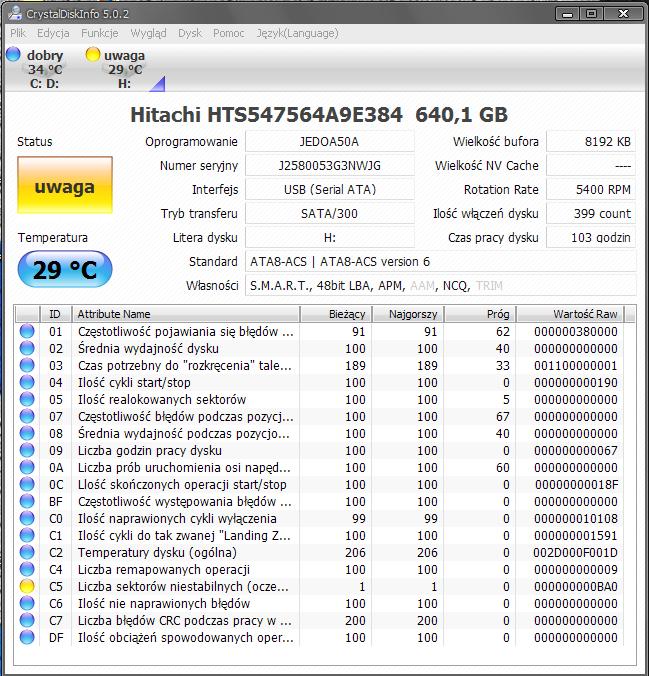Click the status orb for attribute 07
The image size is (649, 676).
pyautogui.click(x=27, y=416)
